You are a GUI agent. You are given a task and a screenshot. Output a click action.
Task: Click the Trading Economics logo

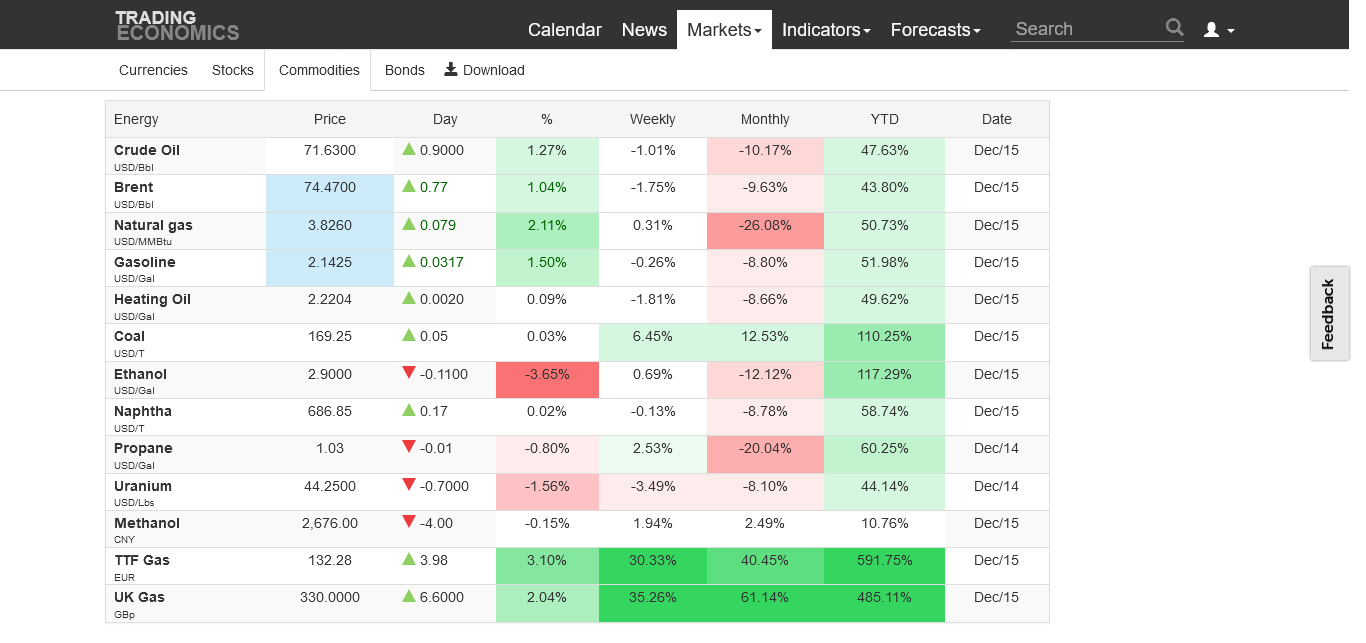tap(177, 26)
